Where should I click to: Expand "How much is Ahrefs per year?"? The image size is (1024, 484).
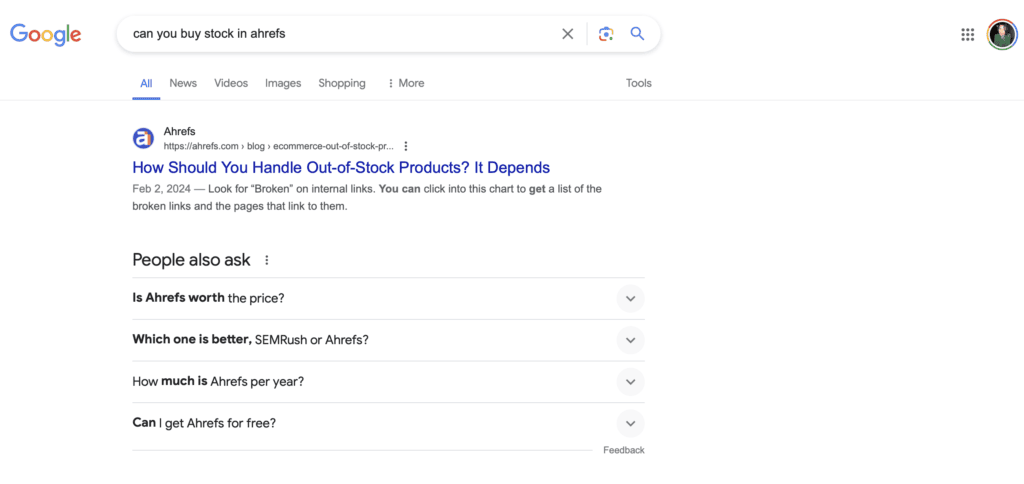pyautogui.click(x=388, y=381)
